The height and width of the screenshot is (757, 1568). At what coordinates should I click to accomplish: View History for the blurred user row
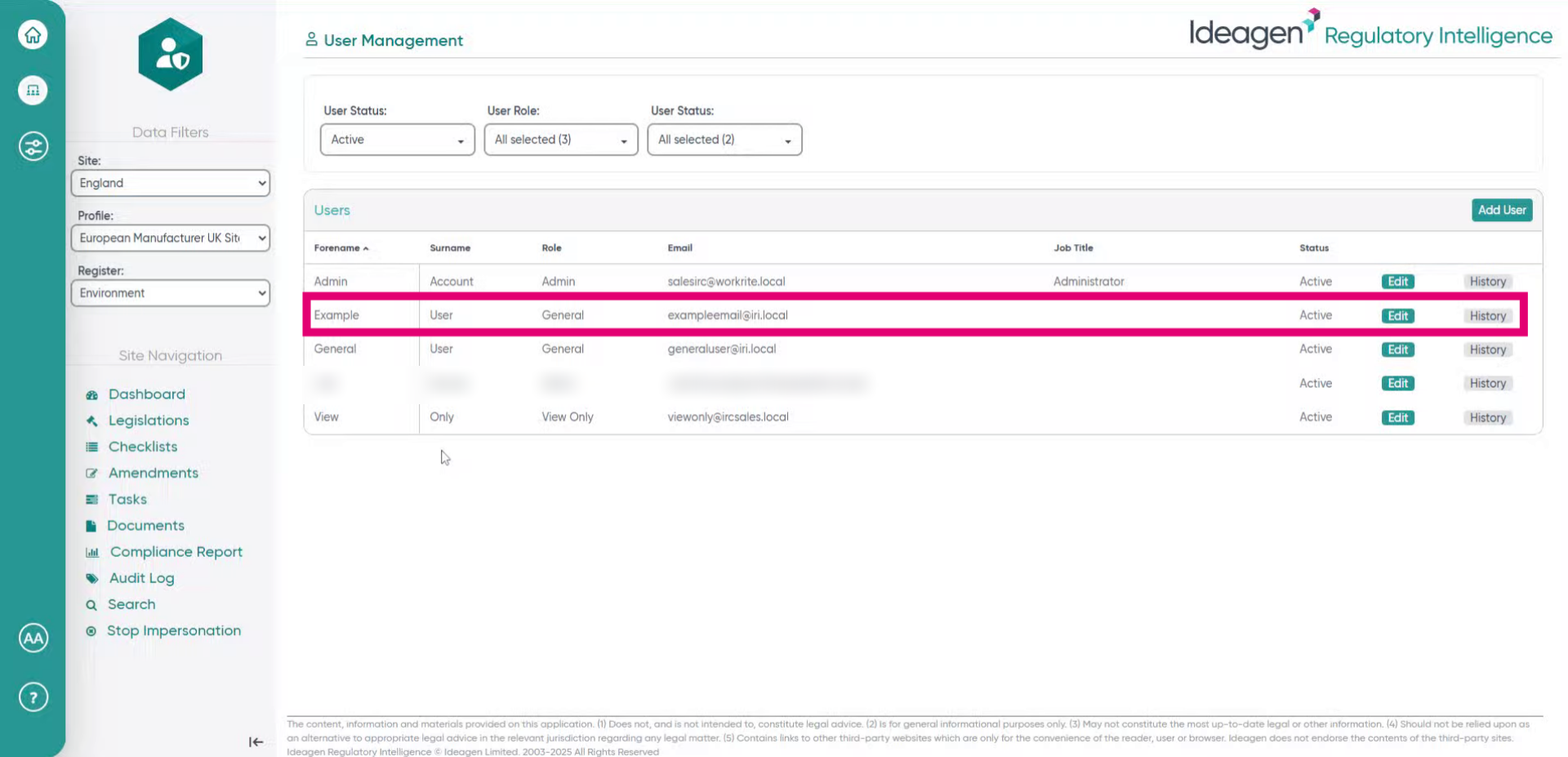(1488, 384)
